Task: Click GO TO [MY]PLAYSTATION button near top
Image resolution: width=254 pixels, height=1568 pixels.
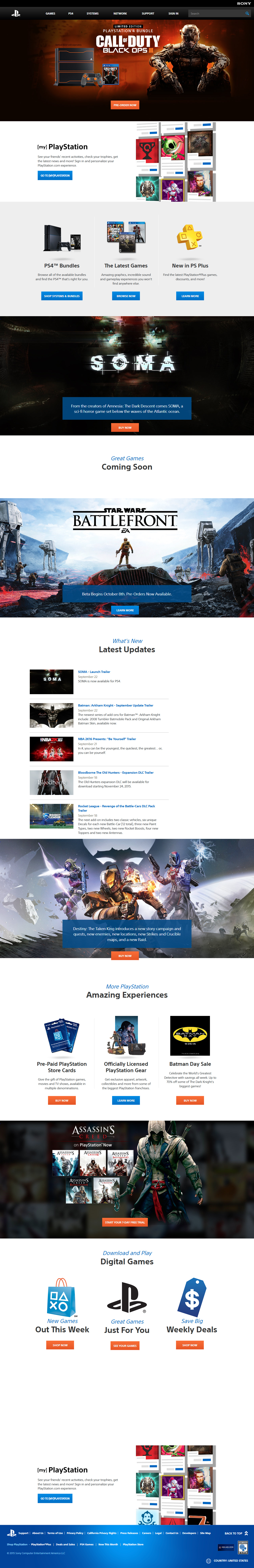Action: click(55, 175)
